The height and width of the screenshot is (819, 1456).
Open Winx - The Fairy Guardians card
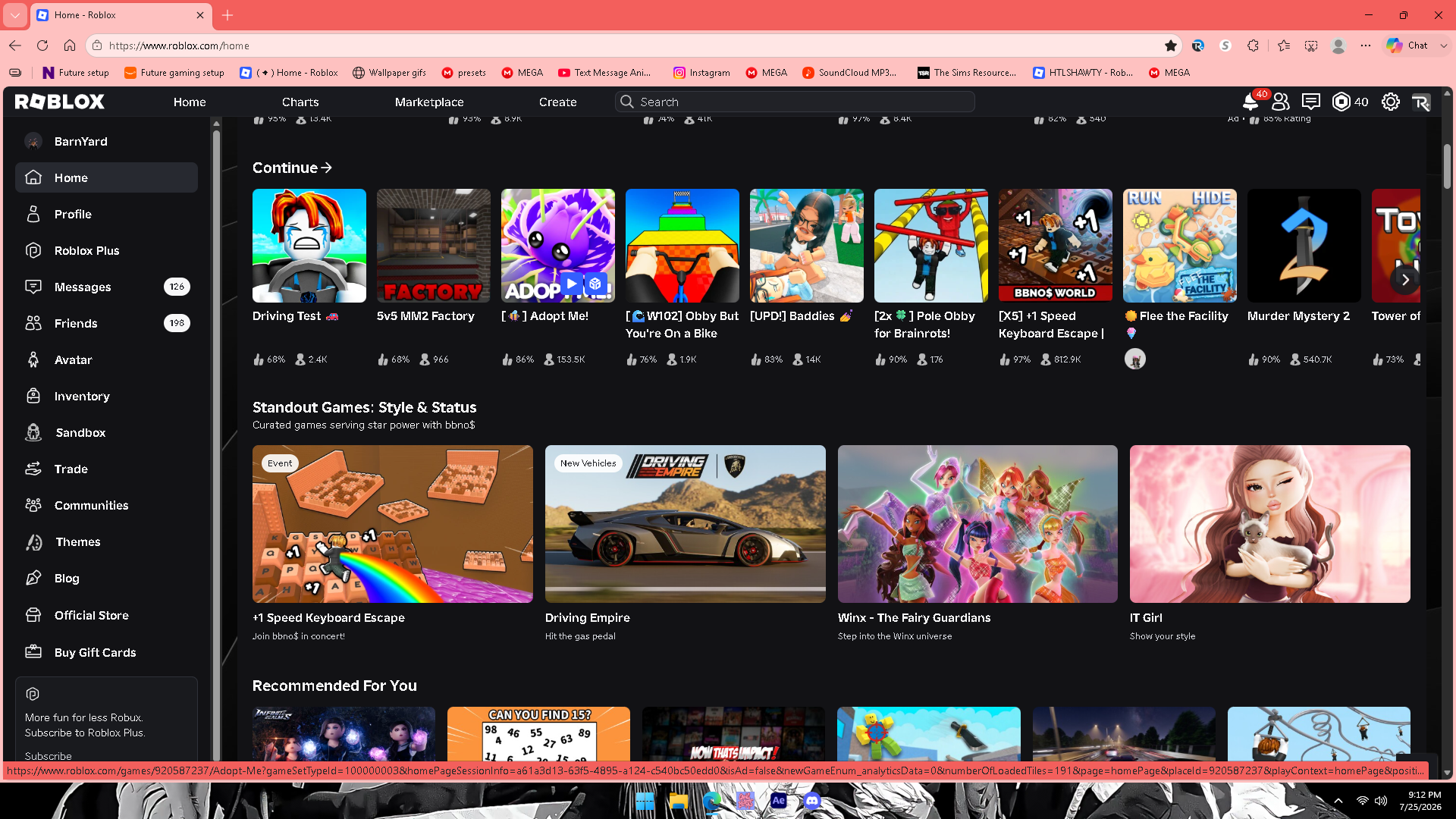tap(977, 524)
